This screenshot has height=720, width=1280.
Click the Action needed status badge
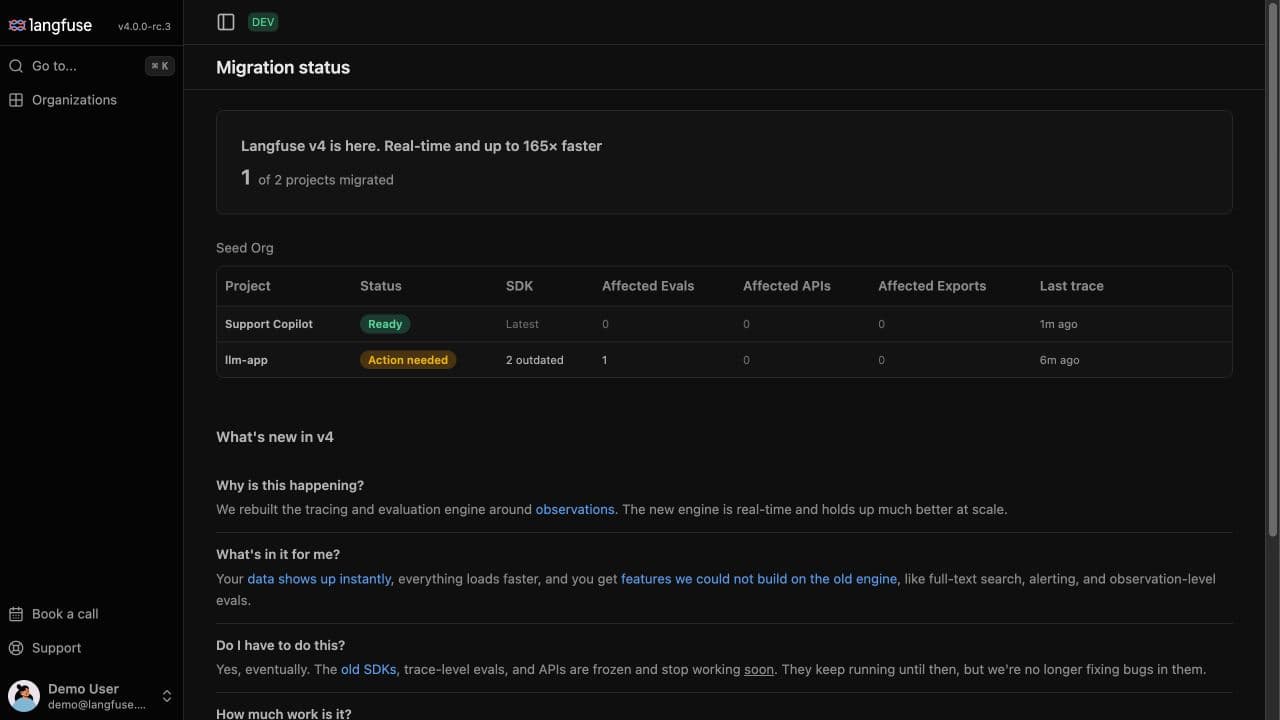[x=408, y=360]
